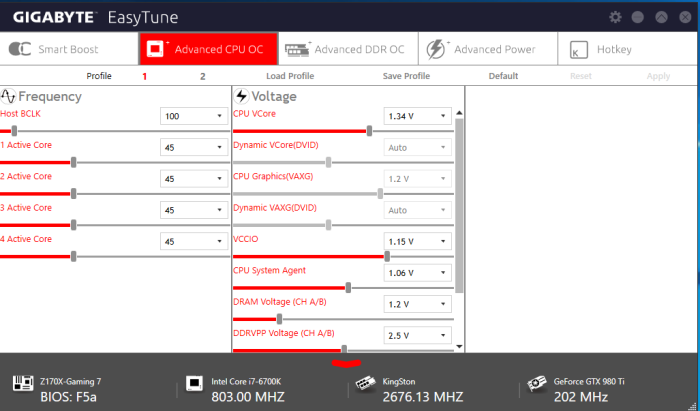Click Load Profile
The image size is (700, 411).
tap(290, 76)
